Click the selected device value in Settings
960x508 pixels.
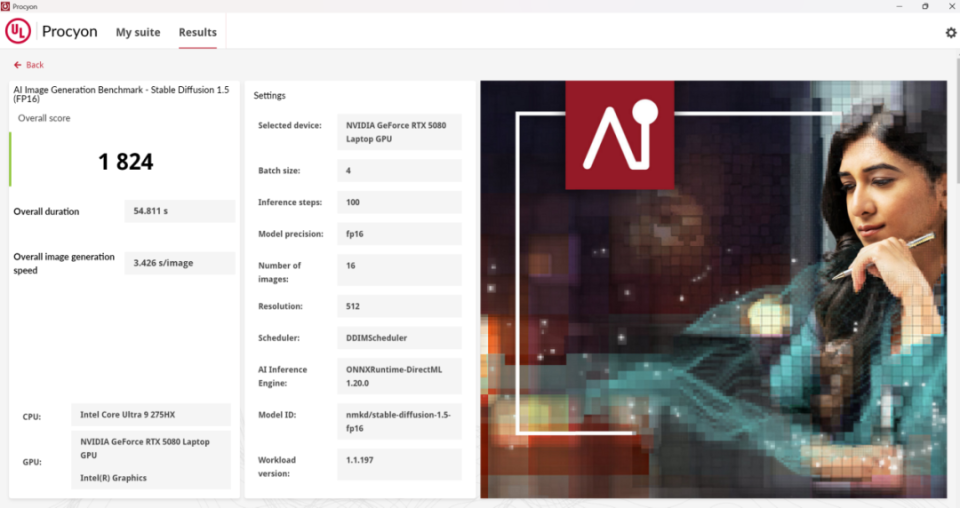click(x=399, y=132)
